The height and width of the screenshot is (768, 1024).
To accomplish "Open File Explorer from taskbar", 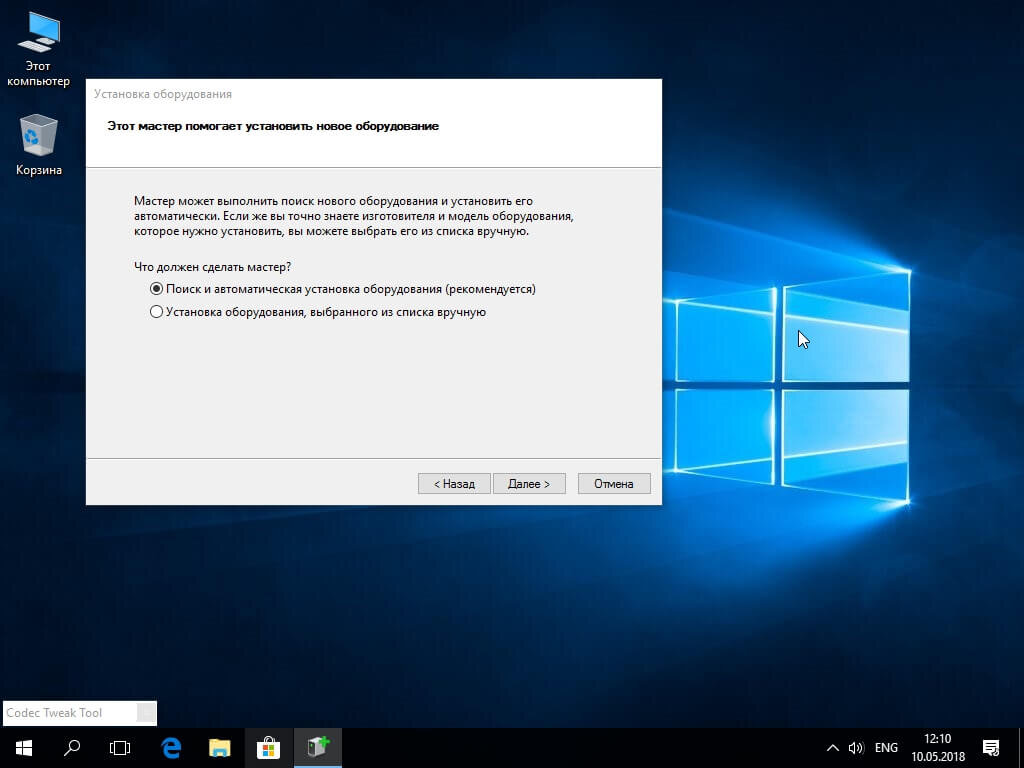I will coord(219,748).
